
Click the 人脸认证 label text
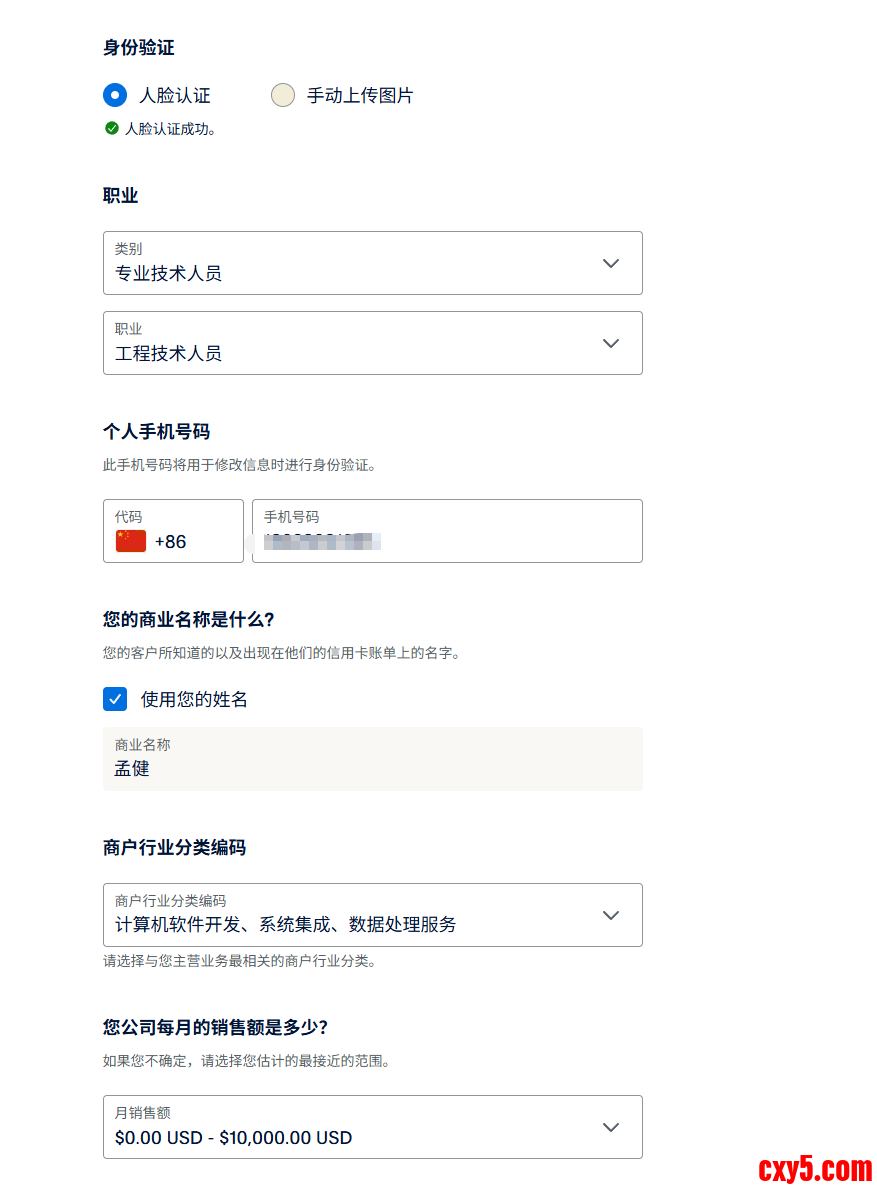(x=175, y=96)
